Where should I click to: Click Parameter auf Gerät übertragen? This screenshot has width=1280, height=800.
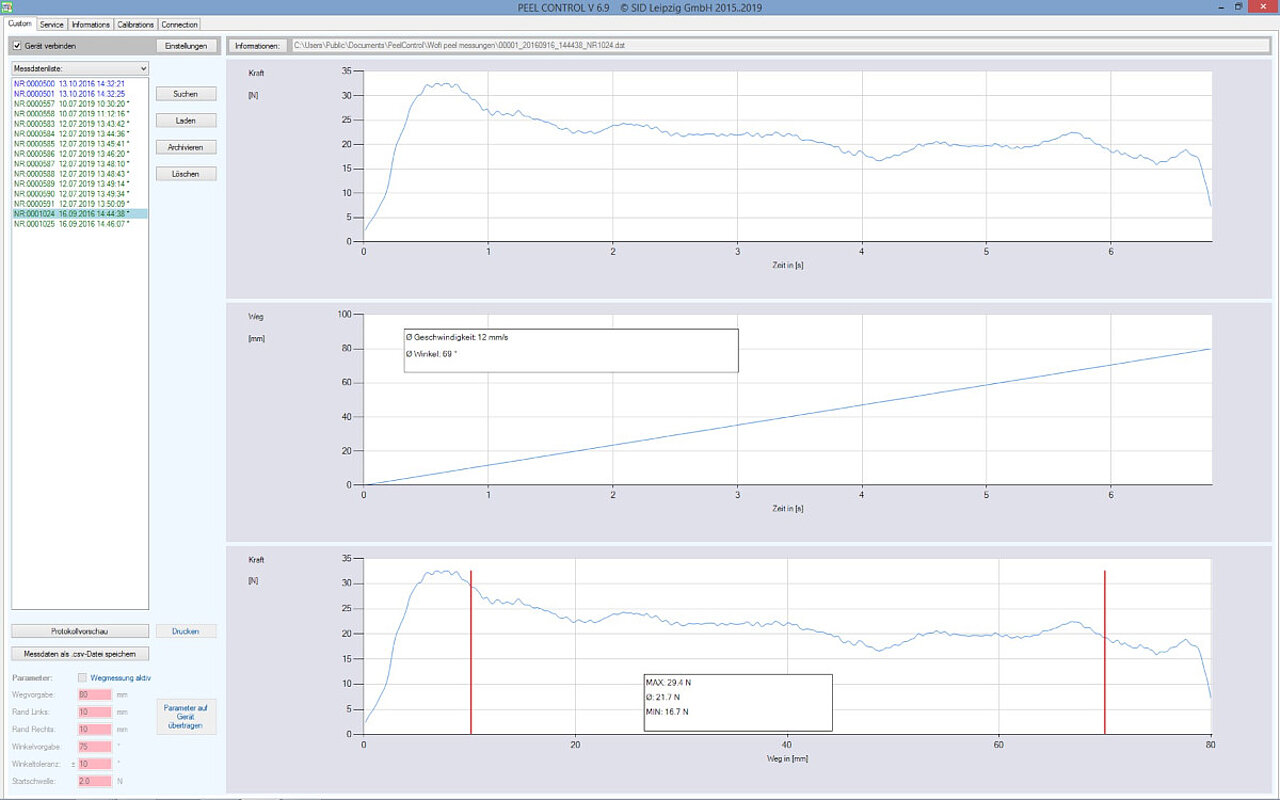(x=186, y=717)
